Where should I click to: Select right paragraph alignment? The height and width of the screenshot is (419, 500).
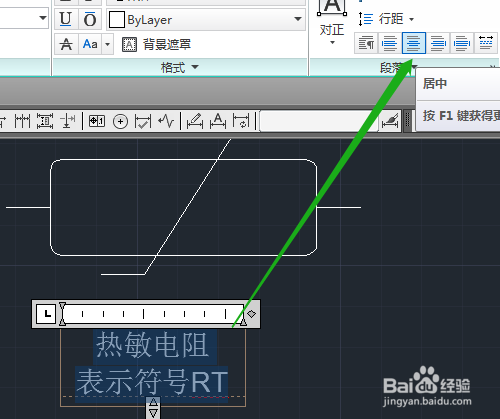[438, 43]
